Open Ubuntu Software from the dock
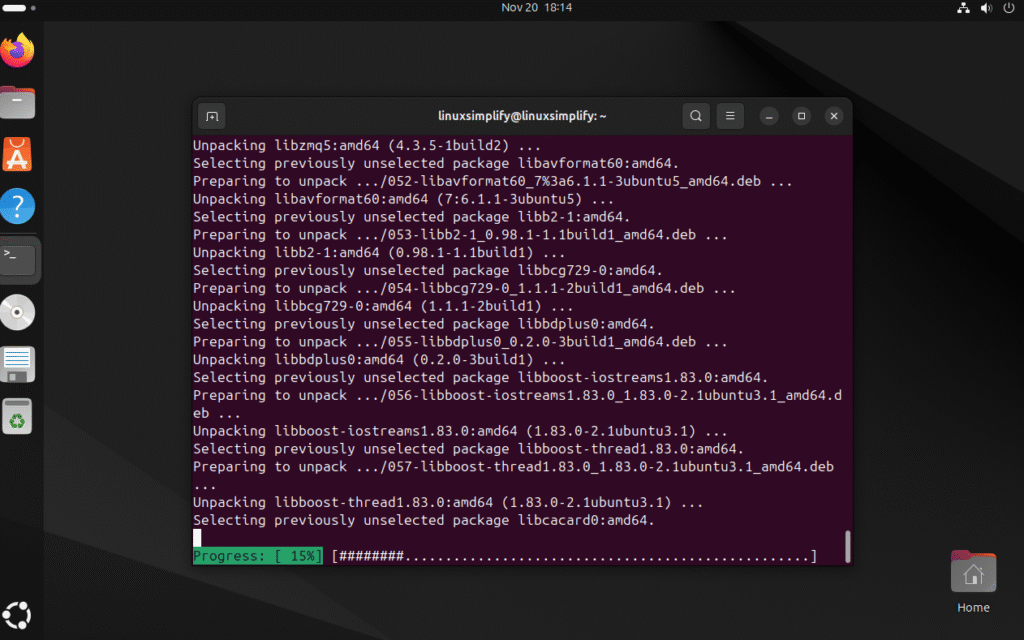Viewport: 1024px width, 640px height. click(17, 153)
